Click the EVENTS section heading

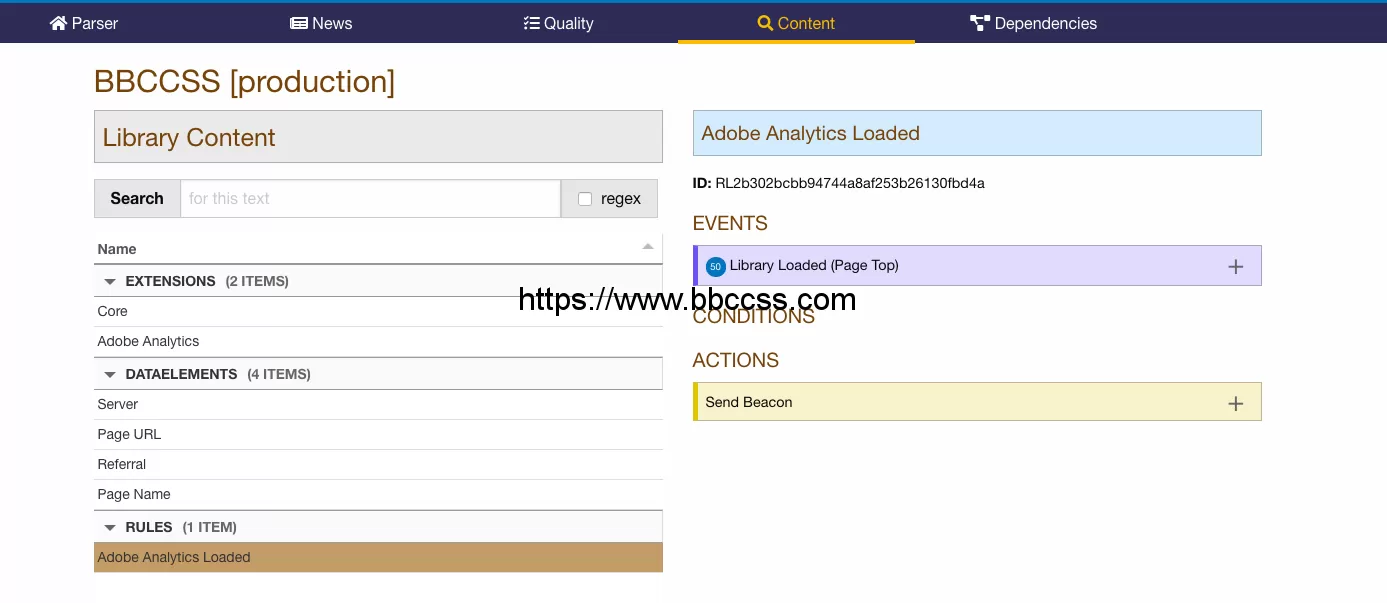coord(730,223)
